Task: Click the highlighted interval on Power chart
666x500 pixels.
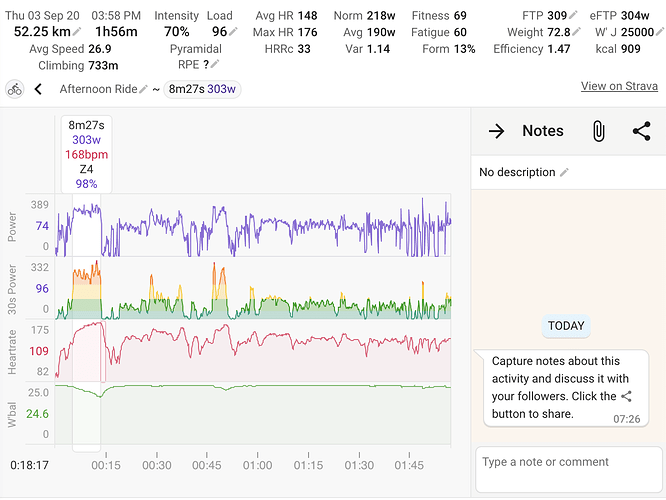Action: pyautogui.click(x=86, y=225)
